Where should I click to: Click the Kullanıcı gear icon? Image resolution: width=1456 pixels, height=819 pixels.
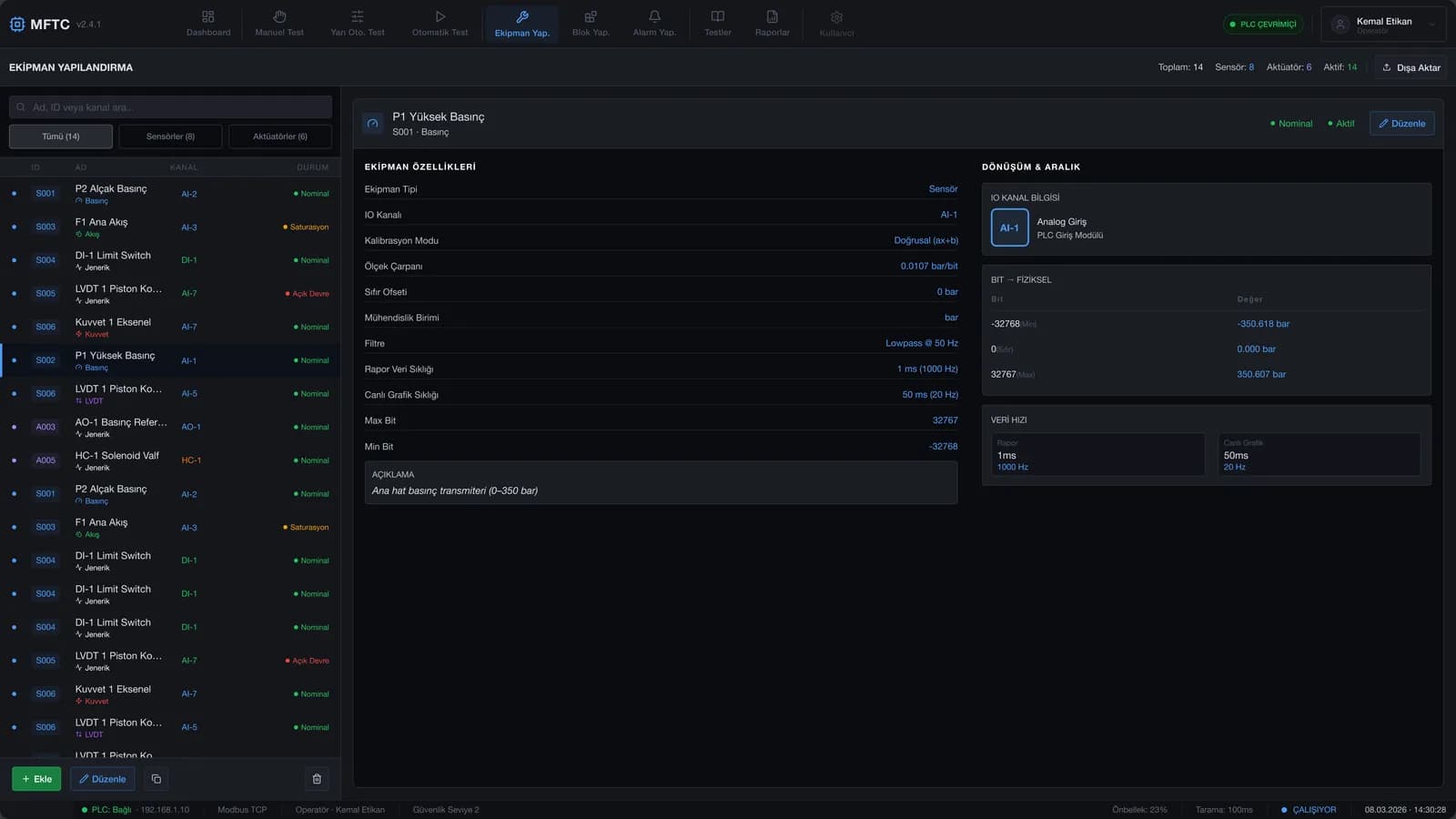point(836,17)
